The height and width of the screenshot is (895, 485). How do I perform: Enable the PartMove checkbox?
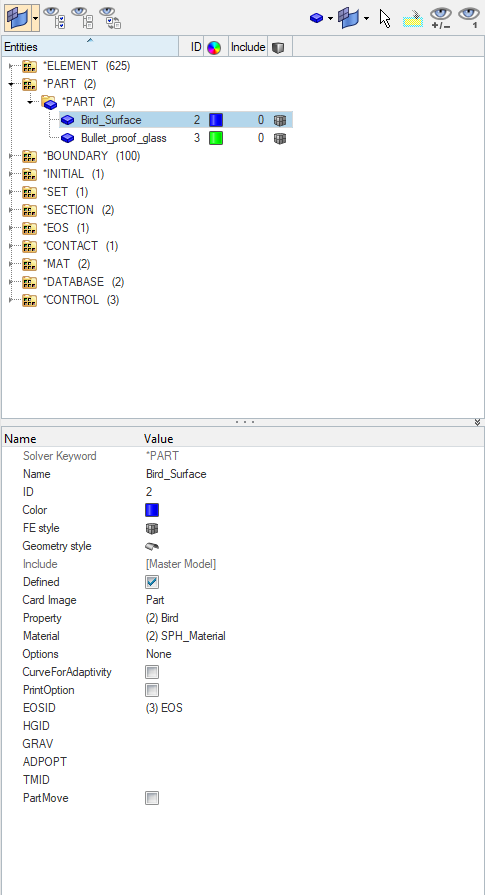[152, 798]
